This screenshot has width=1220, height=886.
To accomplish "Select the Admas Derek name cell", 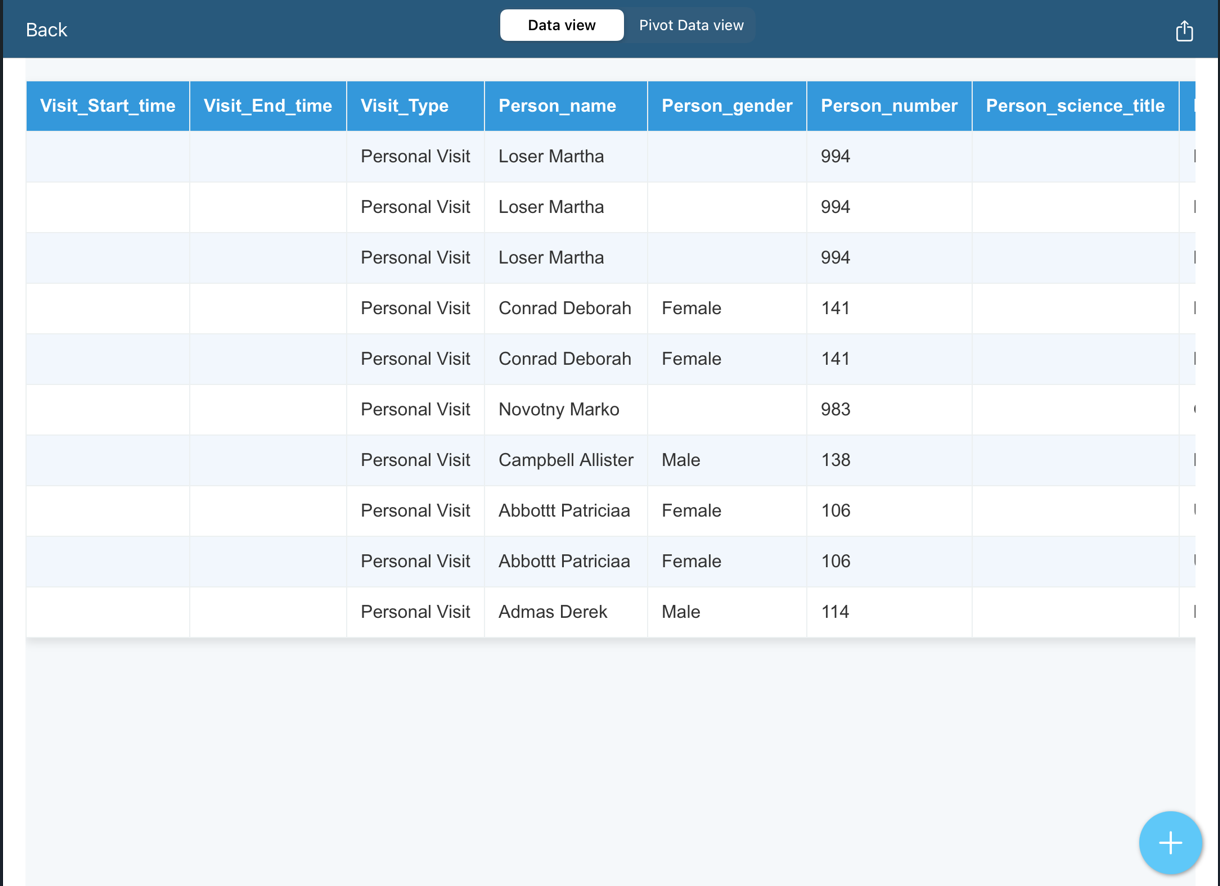I will click(x=553, y=612).
